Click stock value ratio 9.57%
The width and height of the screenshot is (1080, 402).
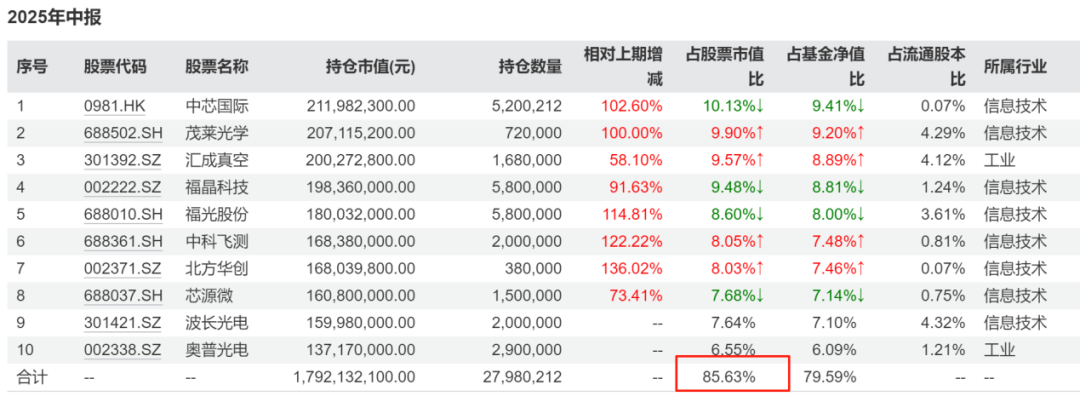[x=737, y=160]
